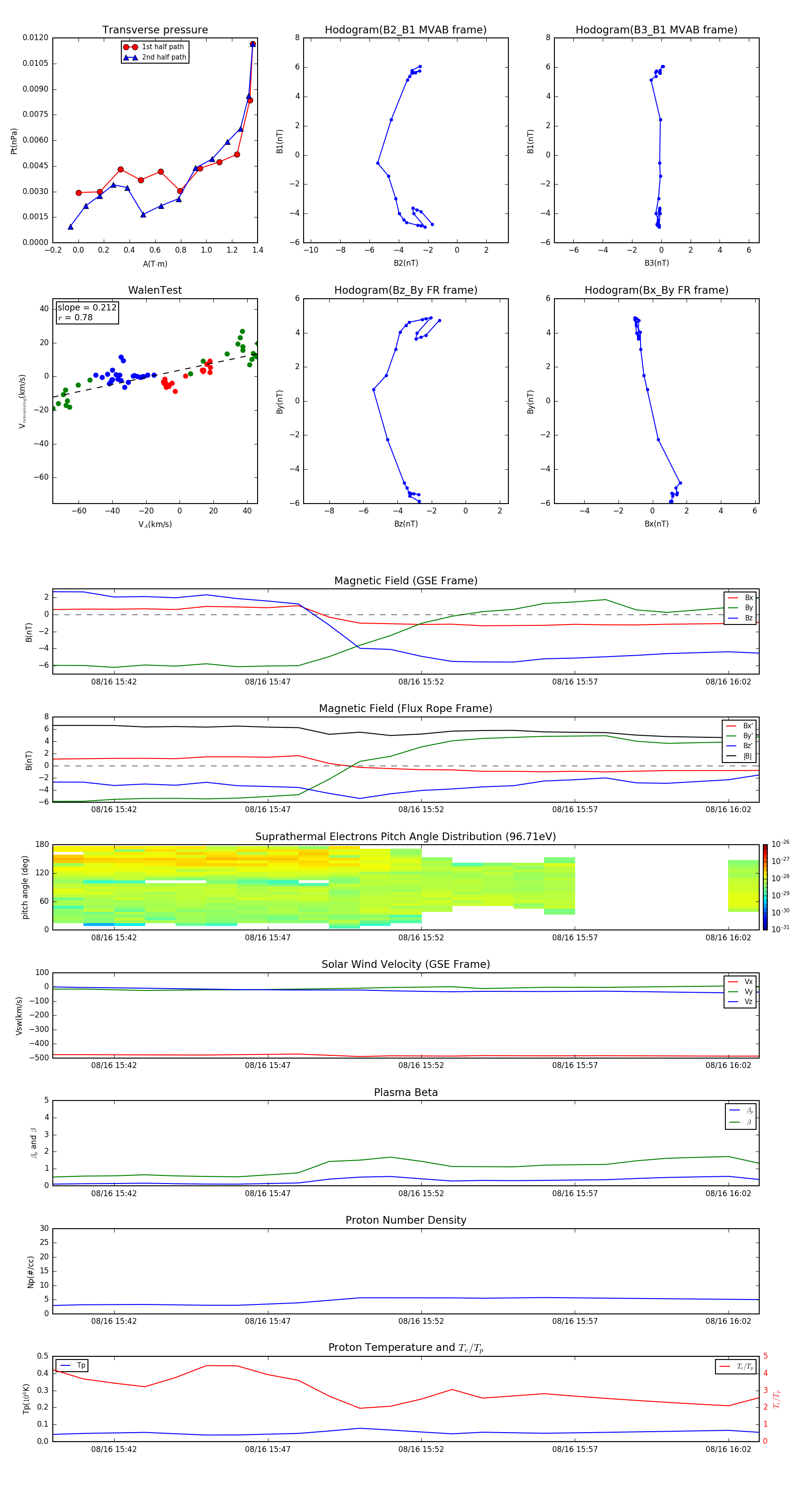Click the 'A(T·m)' x-axis label
Image resolution: width=812 pixels, height=1489 pixels.
(155, 264)
